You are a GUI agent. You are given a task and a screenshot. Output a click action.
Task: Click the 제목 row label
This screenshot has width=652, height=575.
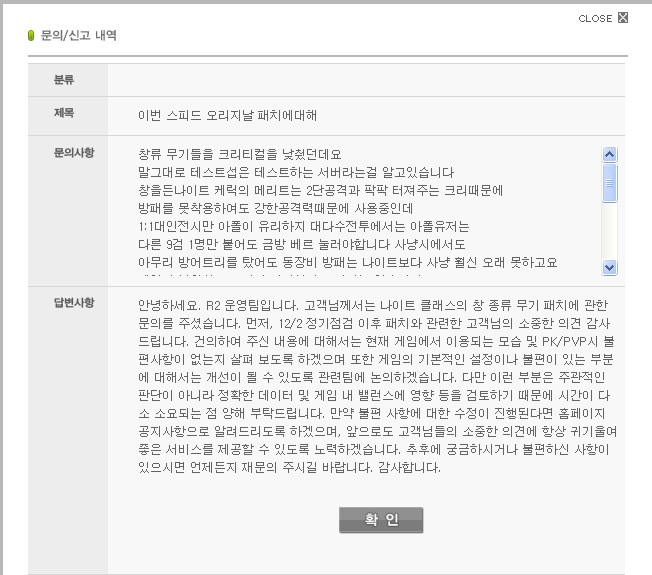64,114
